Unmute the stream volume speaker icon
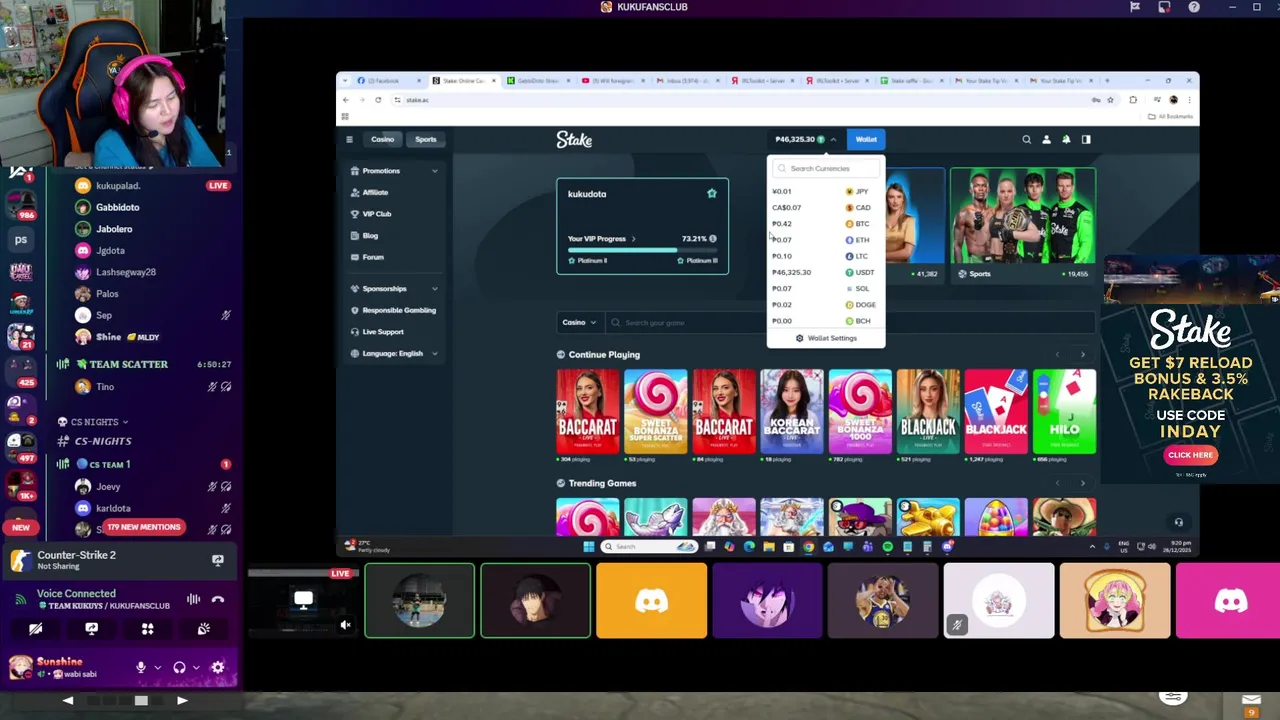This screenshot has width=1280, height=720. (x=345, y=626)
